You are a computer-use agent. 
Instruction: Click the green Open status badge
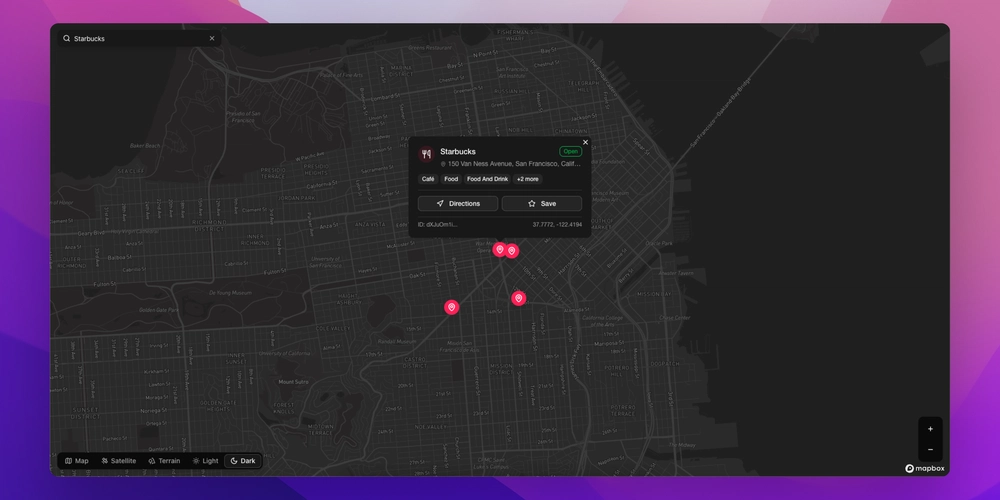[x=570, y=152]
